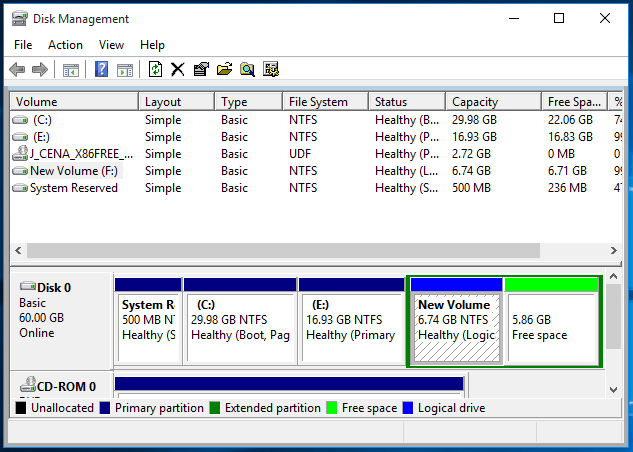Click the Disk 0 drive icon
The width and height of the screenshot is (633, 452).
click(27, 286)
